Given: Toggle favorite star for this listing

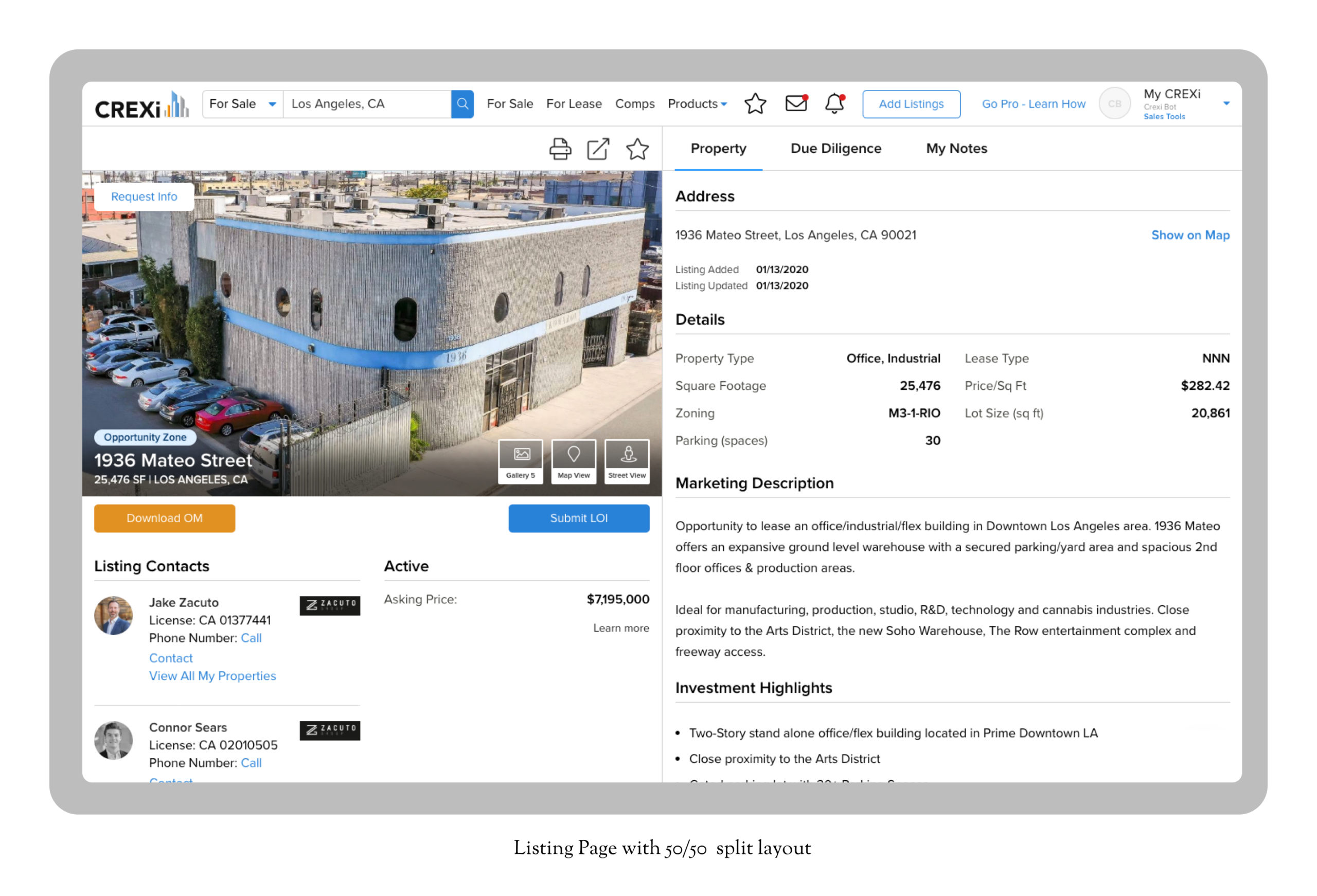Looking at the screenshot, I should point(637,149).
